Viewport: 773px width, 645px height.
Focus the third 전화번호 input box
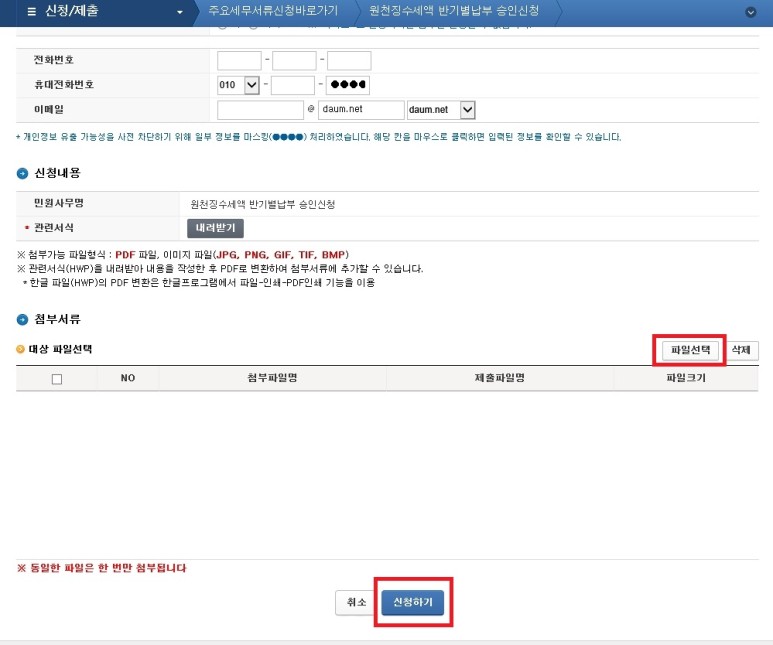click(349, 61)
